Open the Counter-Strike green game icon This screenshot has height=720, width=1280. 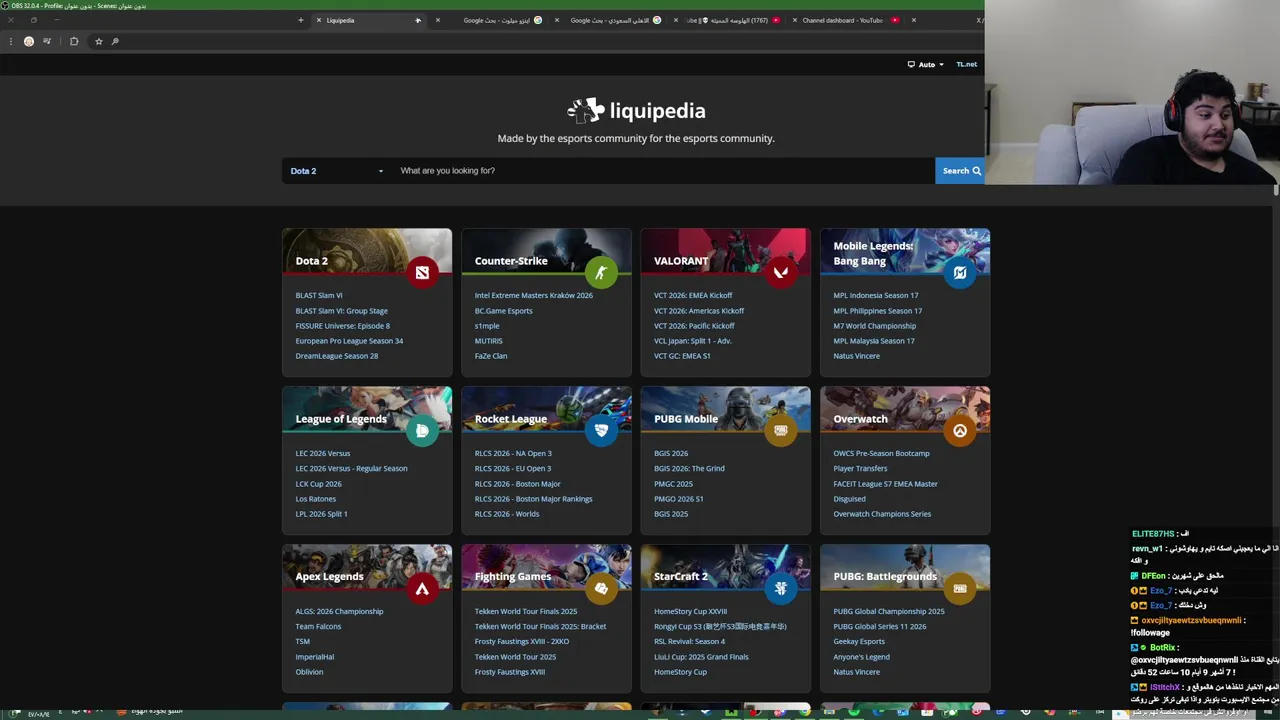tap(601, 272)
